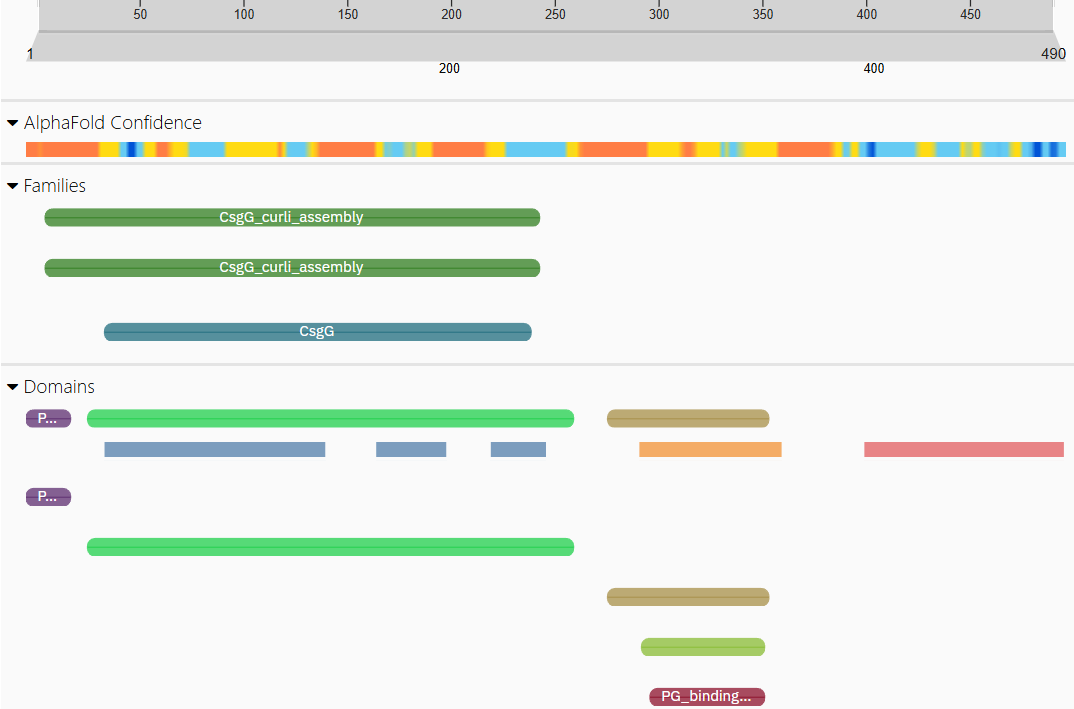Click ruler tick 150
Image resolution: width=1074 pixels, height=709 pixels.
(x=348, y=14)
